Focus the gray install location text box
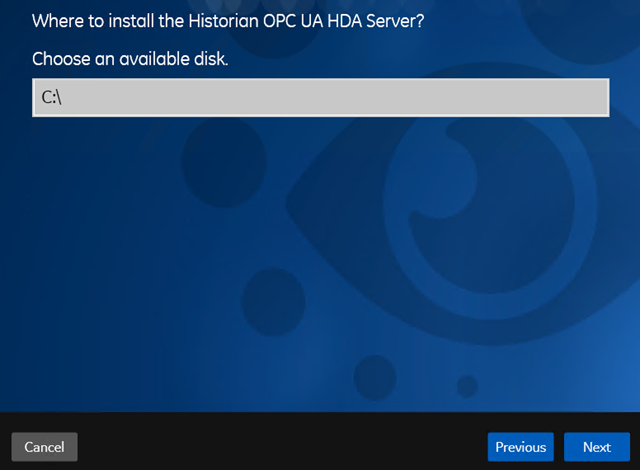This screenshot has width=640, height=470. coord(320,98)
